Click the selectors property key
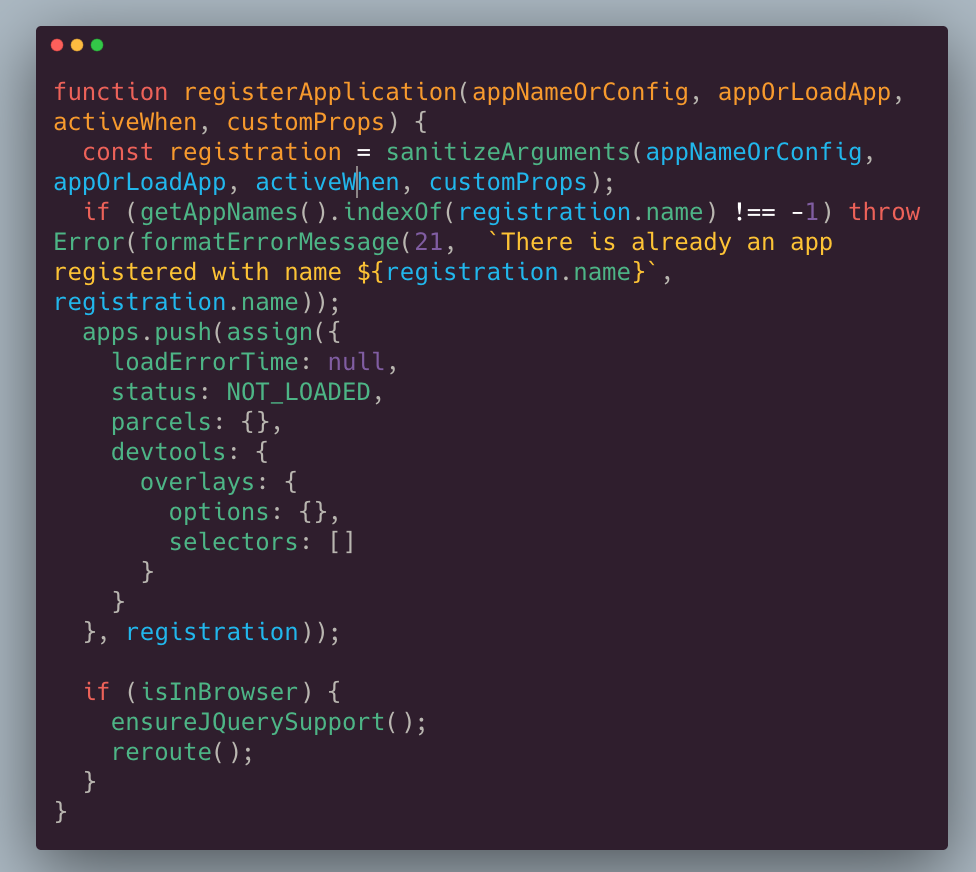The height and width of the screenshot is (872, 976). click(233, 542)
